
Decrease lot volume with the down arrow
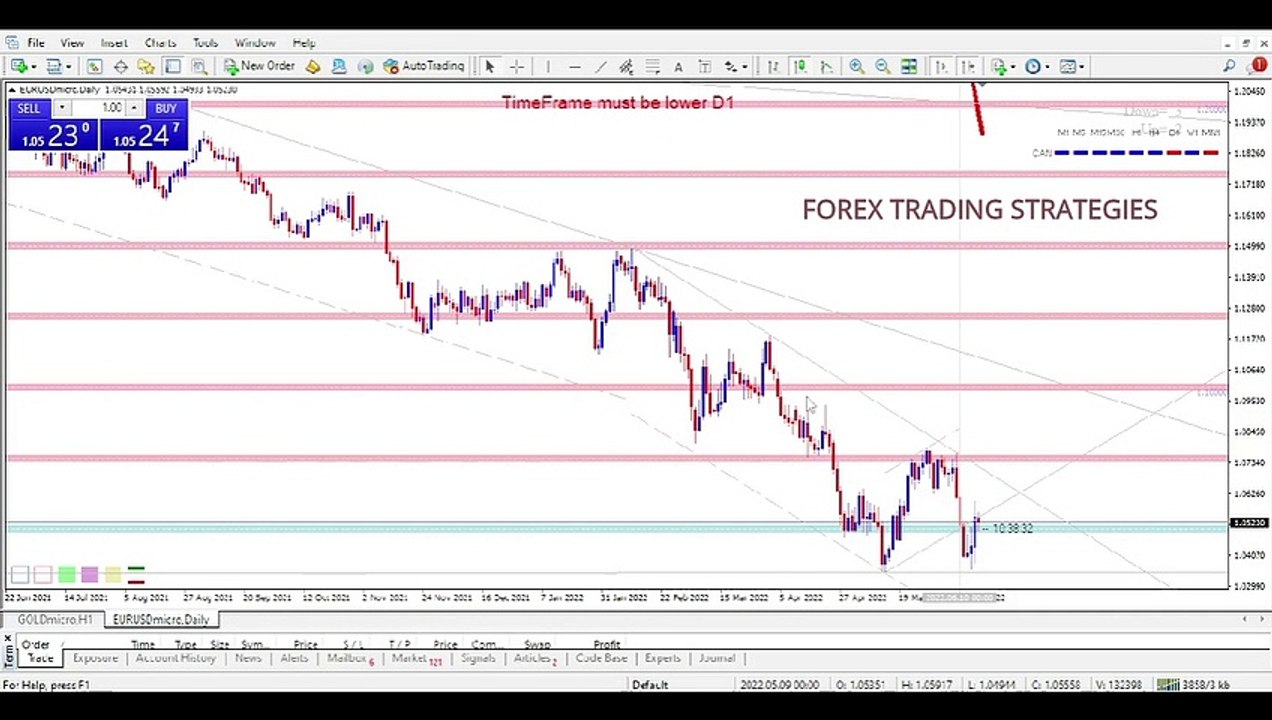[62, 108]
